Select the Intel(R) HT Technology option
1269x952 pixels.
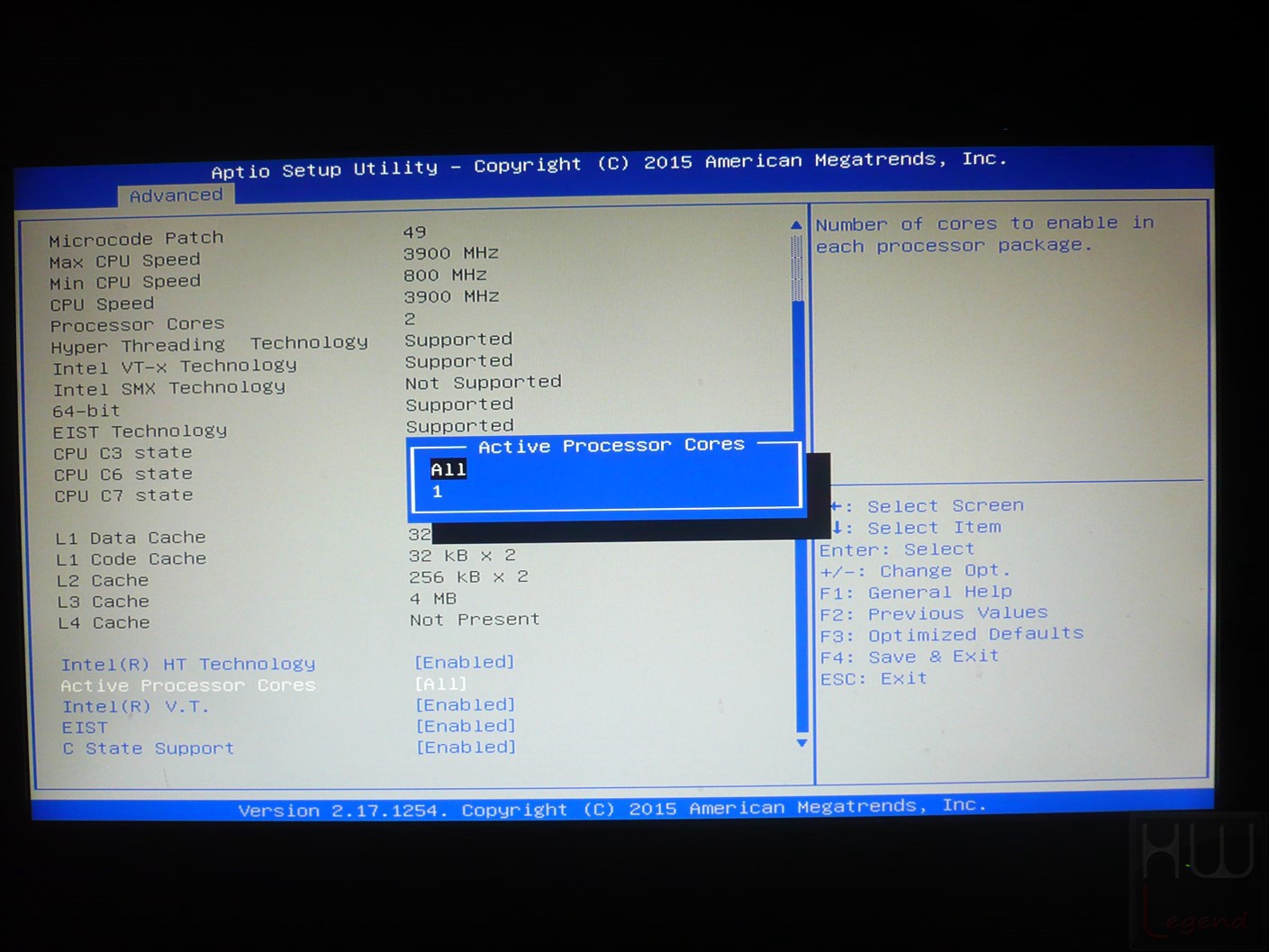[188, 665]
